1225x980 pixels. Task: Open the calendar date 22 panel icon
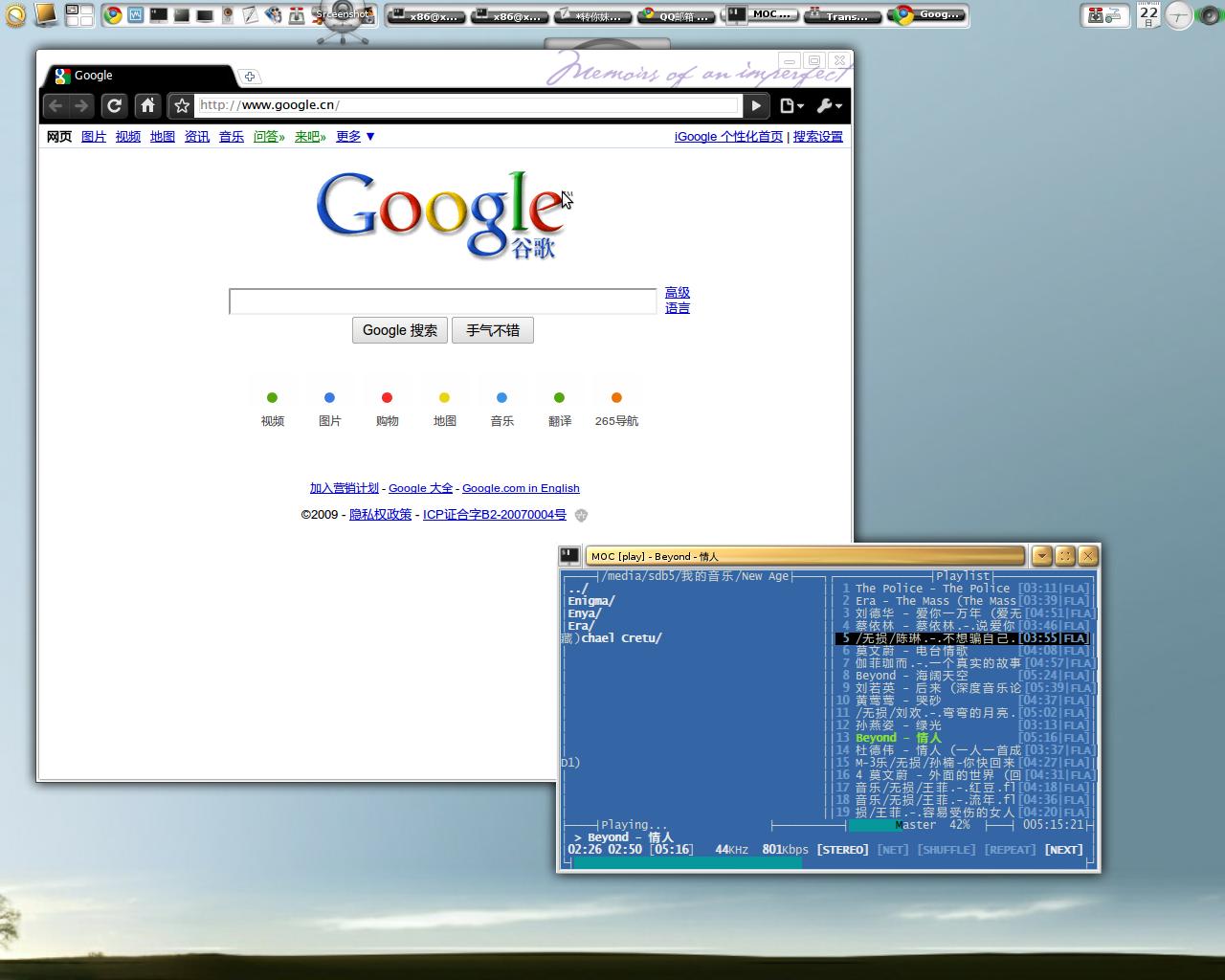tap(1148, 15)
